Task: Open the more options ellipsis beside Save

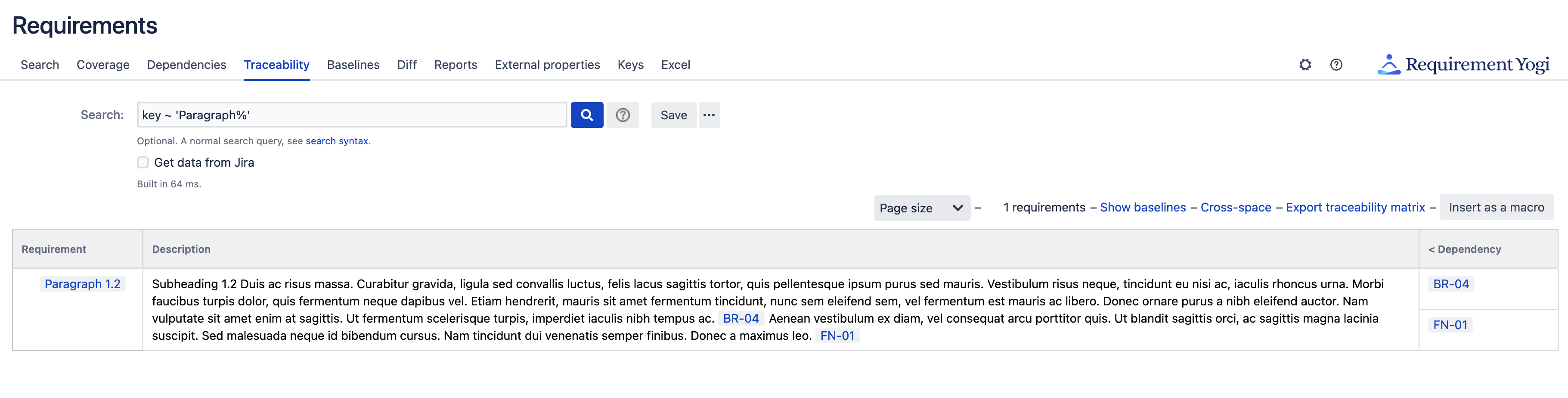Action: (709, 115)
